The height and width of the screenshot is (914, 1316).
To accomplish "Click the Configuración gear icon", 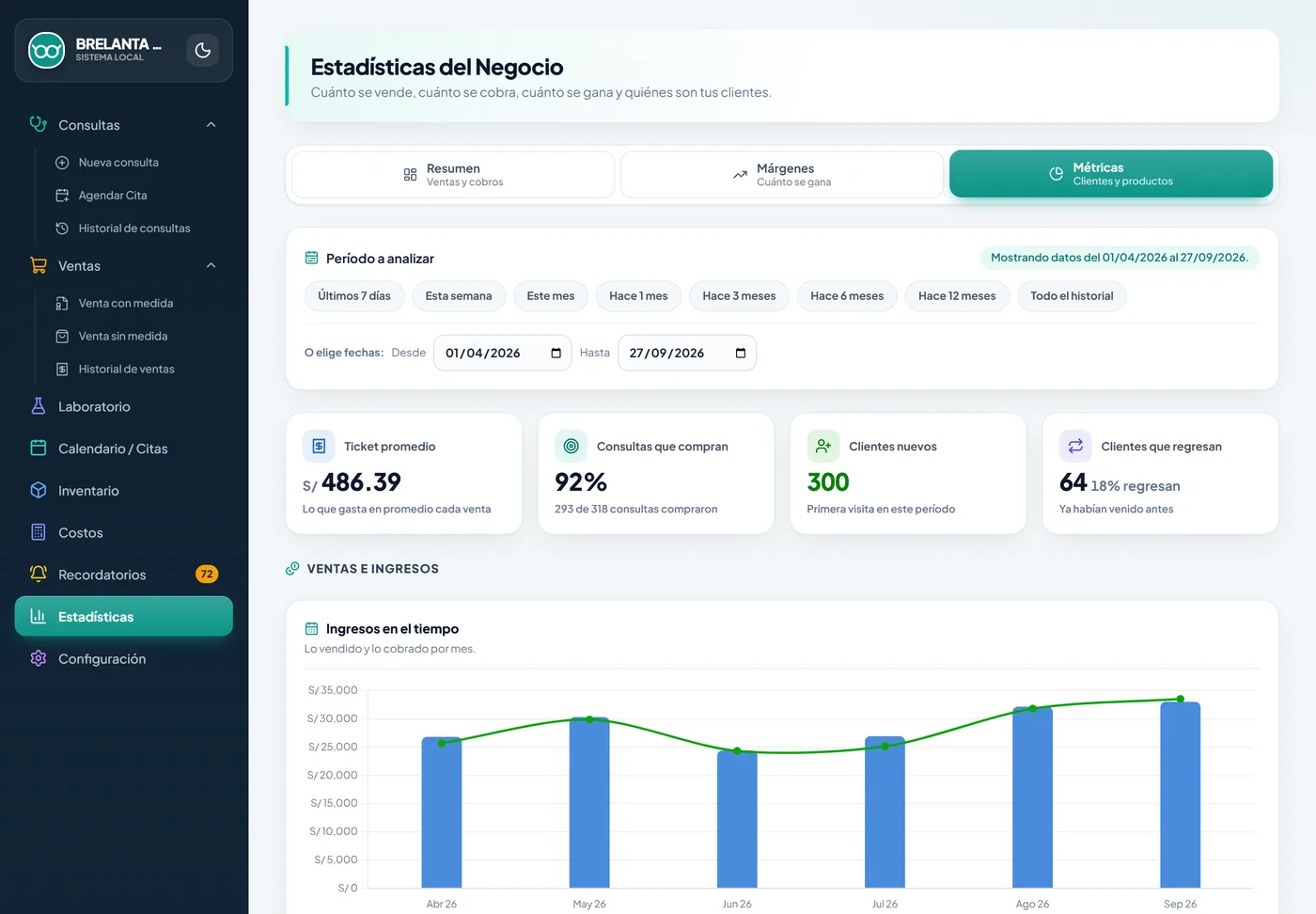I will tap(39, 659).
